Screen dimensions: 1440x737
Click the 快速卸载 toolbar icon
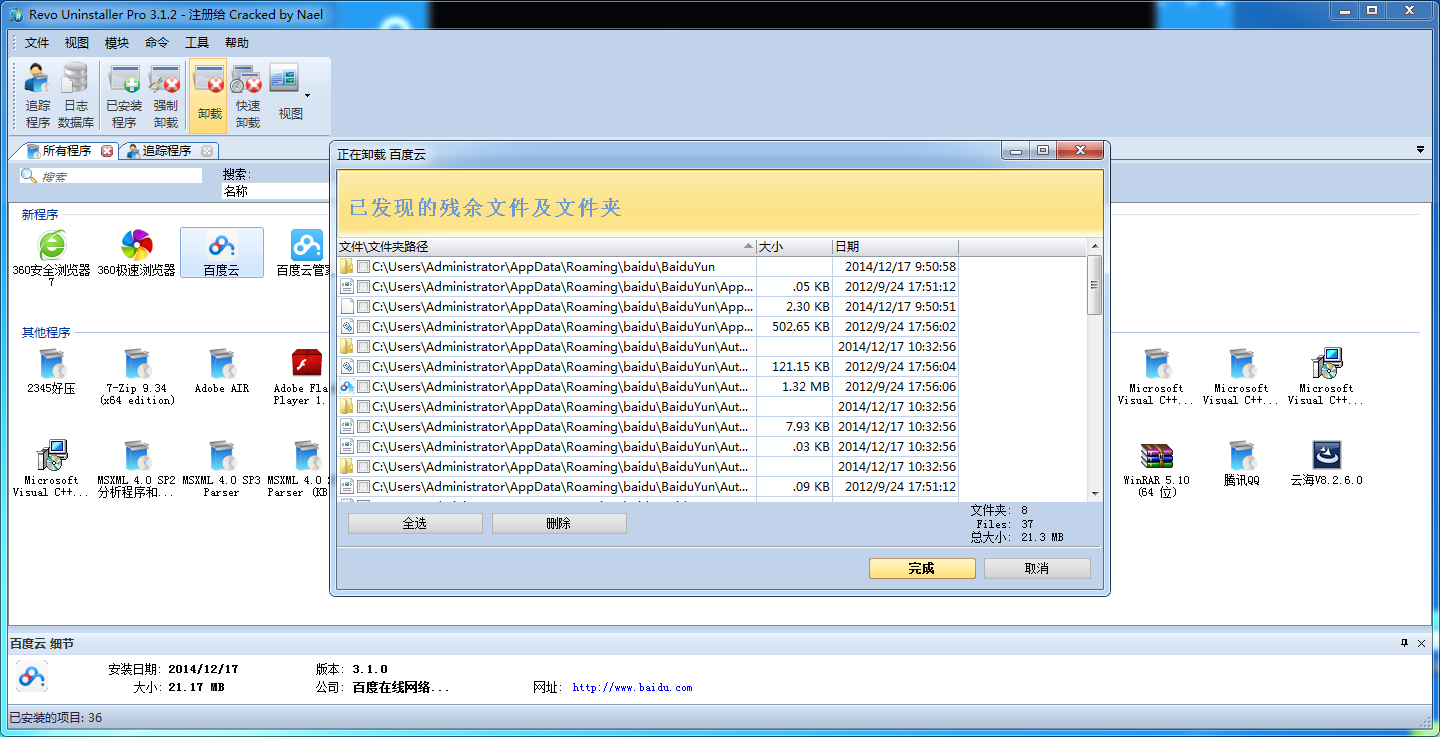247,96
